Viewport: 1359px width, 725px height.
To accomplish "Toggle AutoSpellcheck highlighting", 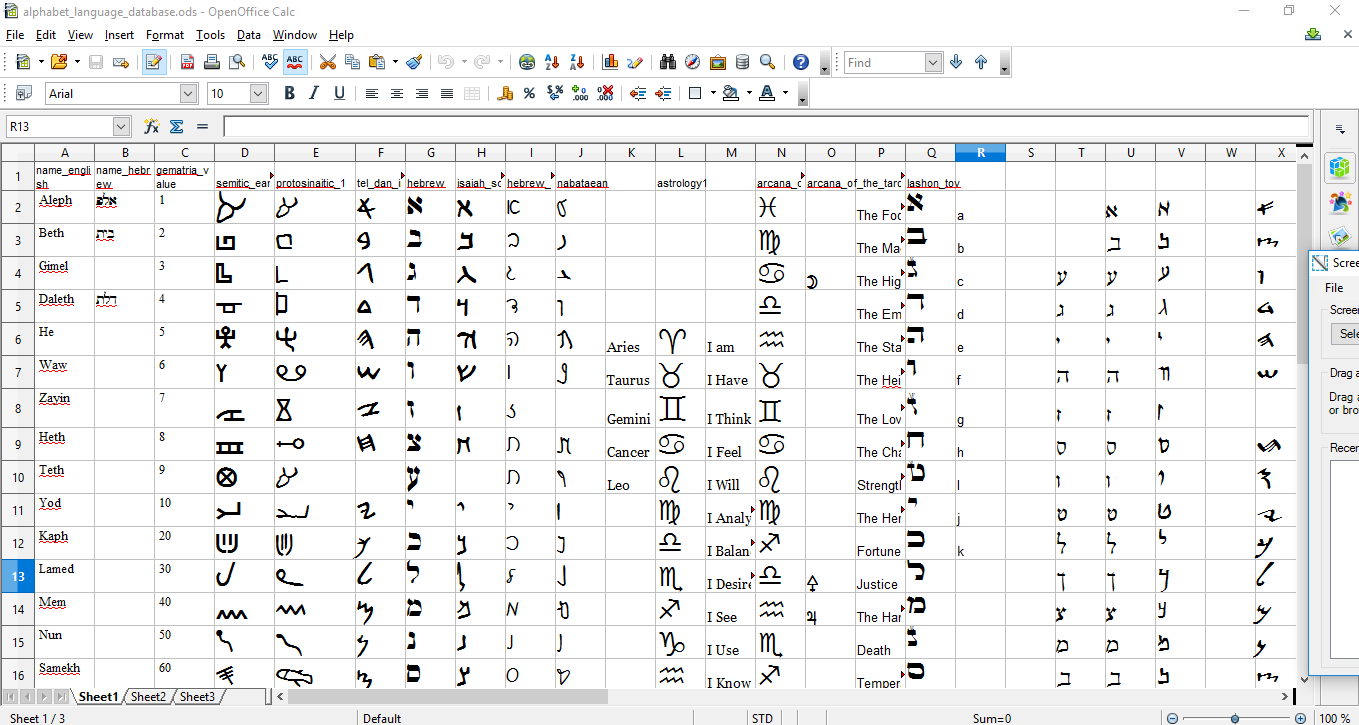I will click(294, 62).
